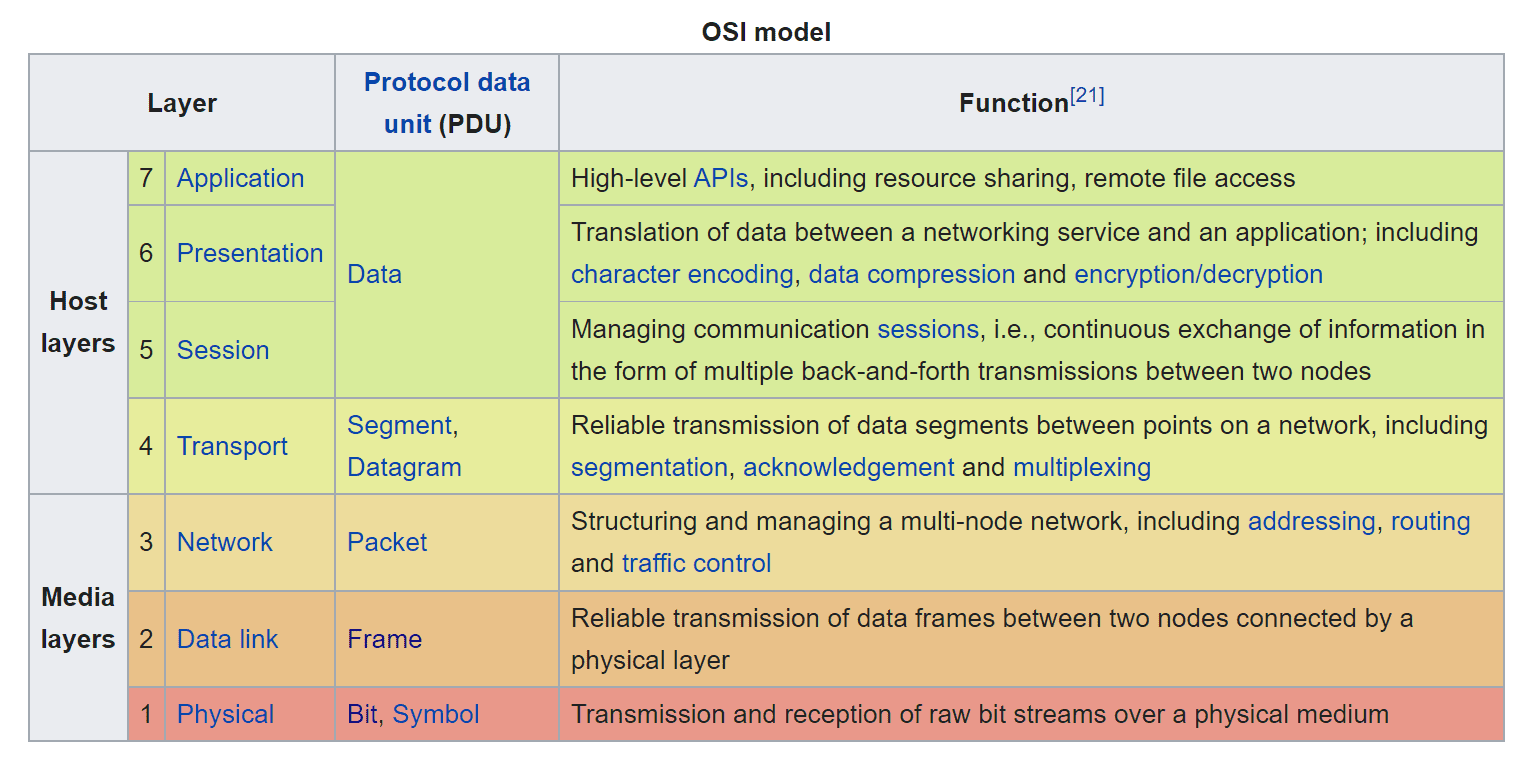Click text 'Managing communication' in Session row
Viewport: 1524px width, 775px height.
(x=720, y=329)
